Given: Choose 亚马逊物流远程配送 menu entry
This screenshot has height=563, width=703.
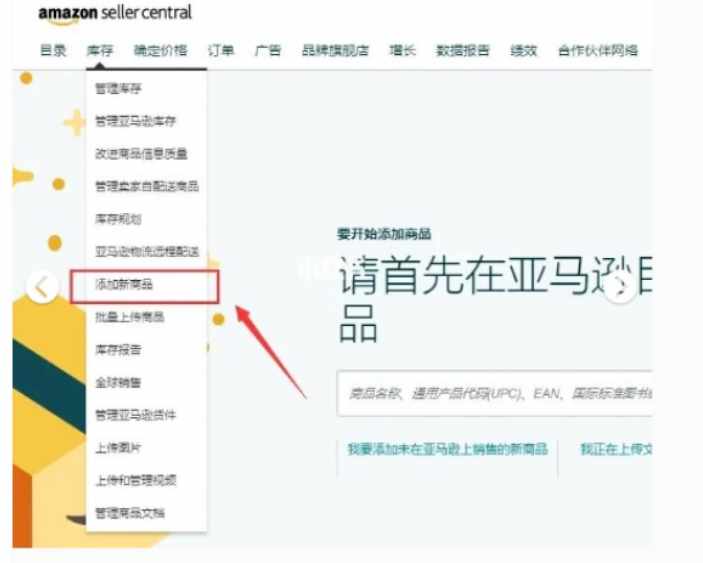Looking at the screenshot, I should (x=147, y=251).
